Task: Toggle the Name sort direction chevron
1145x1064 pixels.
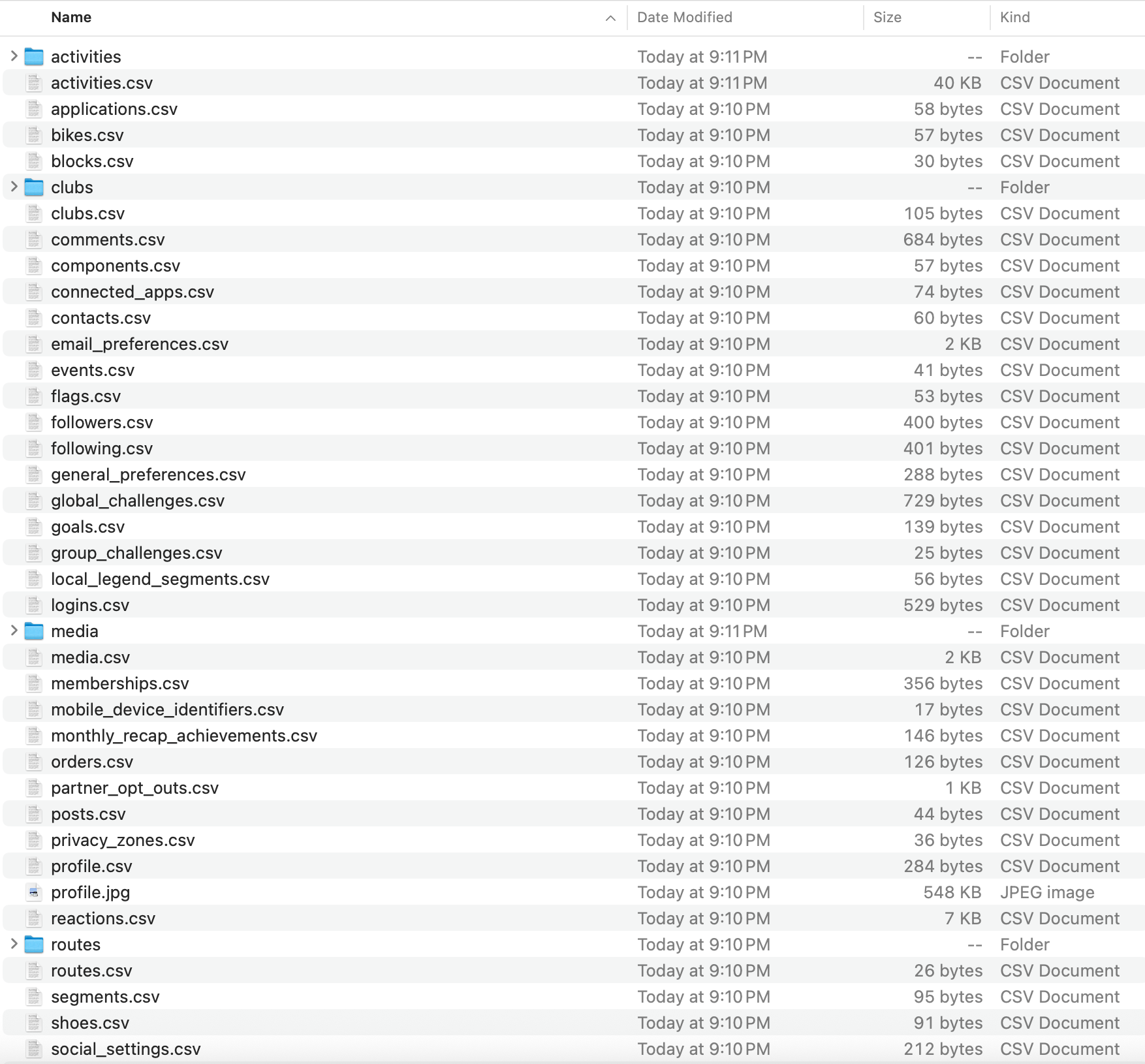Action: [x=610, y=18]
